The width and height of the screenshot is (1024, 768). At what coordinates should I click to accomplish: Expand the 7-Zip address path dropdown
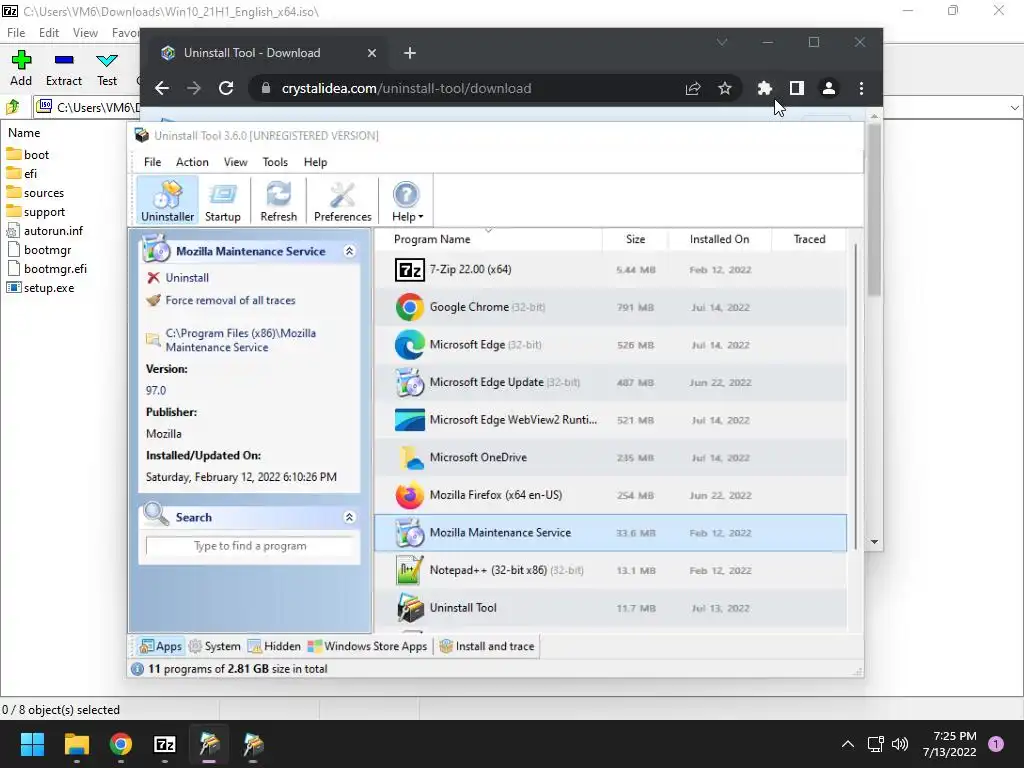coord(1014,108)
